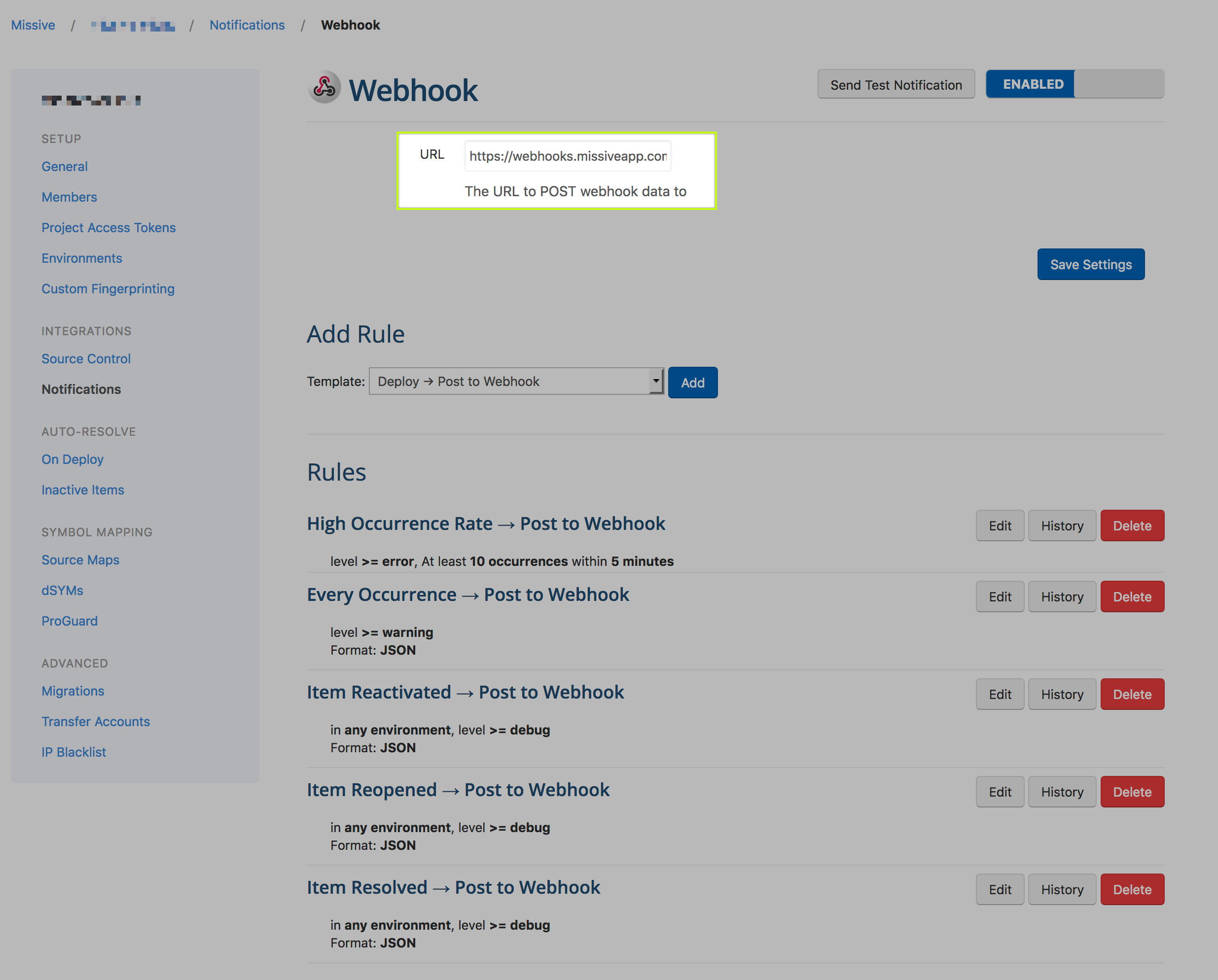The height and width of the screenshot is (980, 1218).
Task: Delete the Item Reactivated rule
Action: pyautogui.click(x=1132, y=694)
